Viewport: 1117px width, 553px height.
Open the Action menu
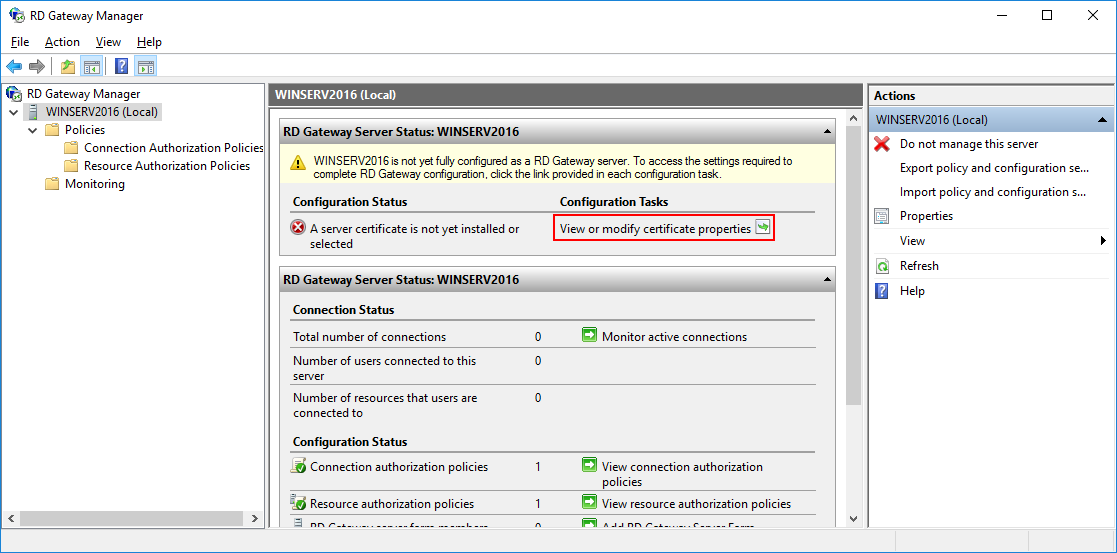pos(62,42)
